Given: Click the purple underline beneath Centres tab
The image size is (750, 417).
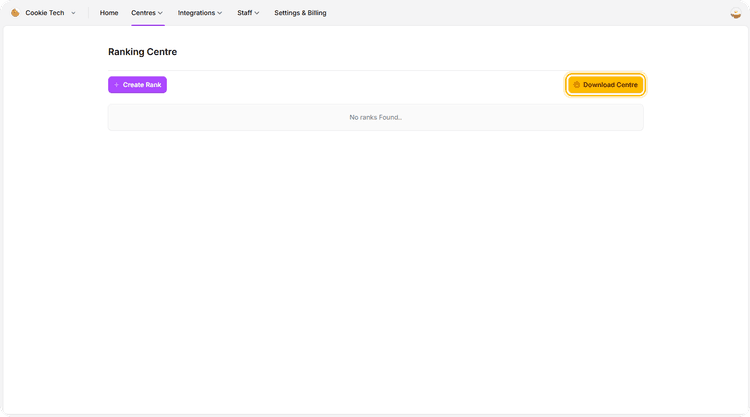Looking at the screenshot, I should (147, 24).
